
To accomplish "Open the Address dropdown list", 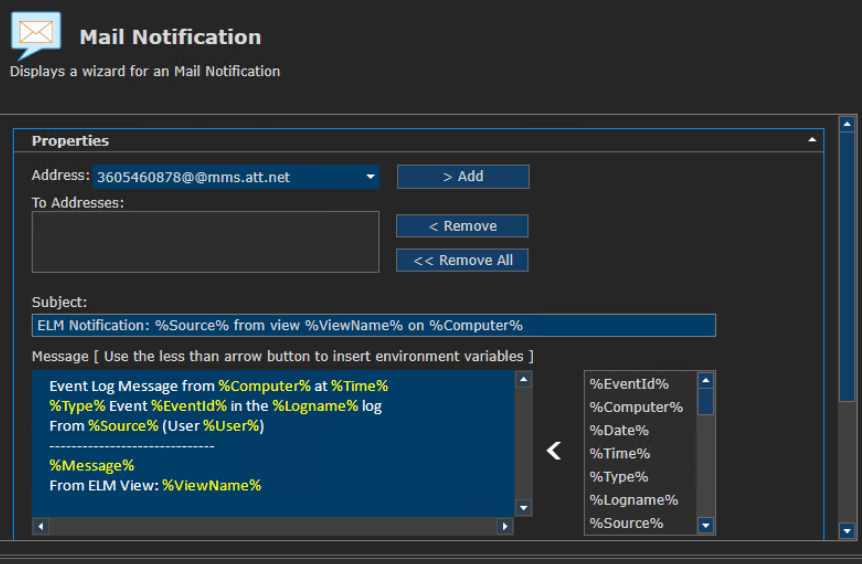I will pos(371,177).
